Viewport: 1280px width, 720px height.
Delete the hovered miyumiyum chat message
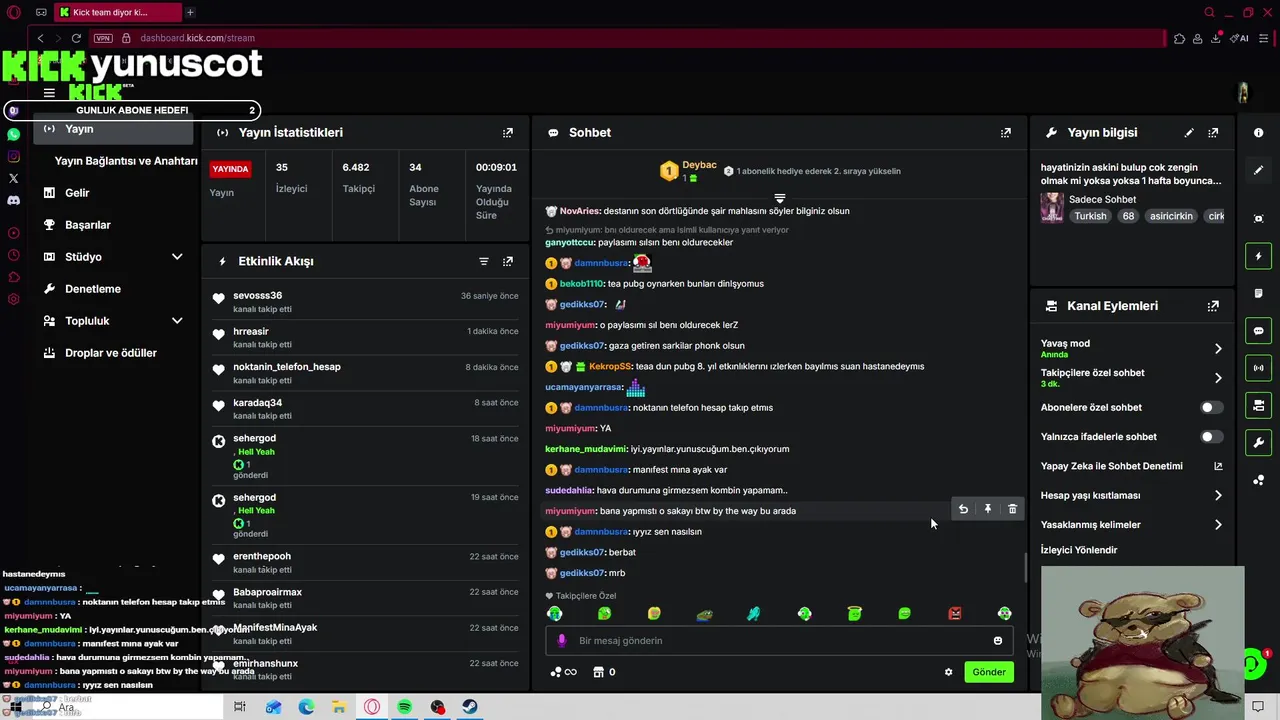[x=1012, y=509]
